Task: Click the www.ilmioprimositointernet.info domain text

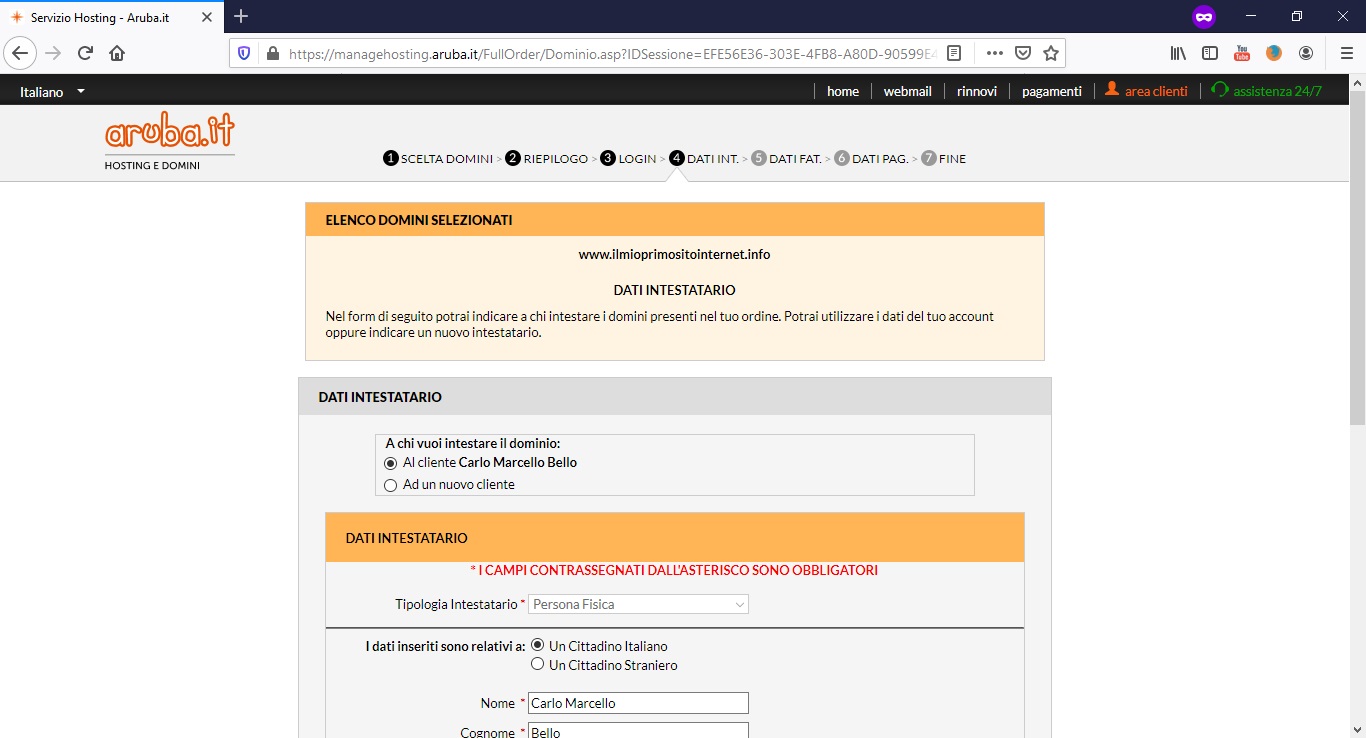Action: pos(674,254)
